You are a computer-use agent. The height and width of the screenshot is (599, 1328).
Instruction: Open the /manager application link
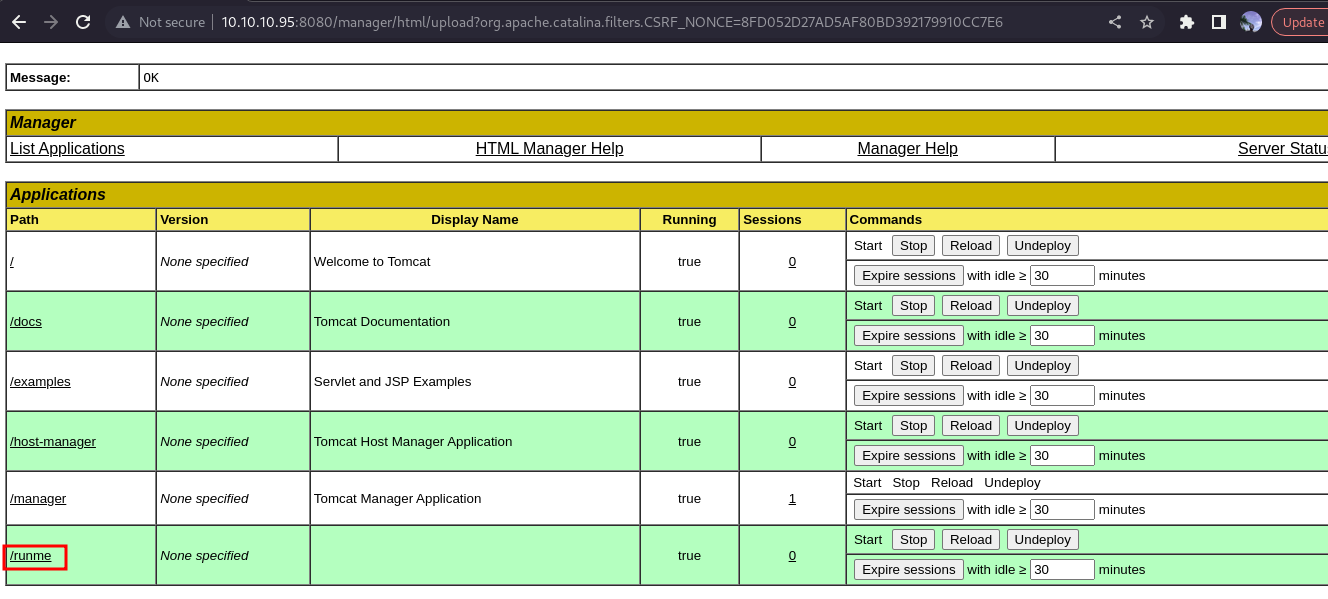click(x=38, y=499)
